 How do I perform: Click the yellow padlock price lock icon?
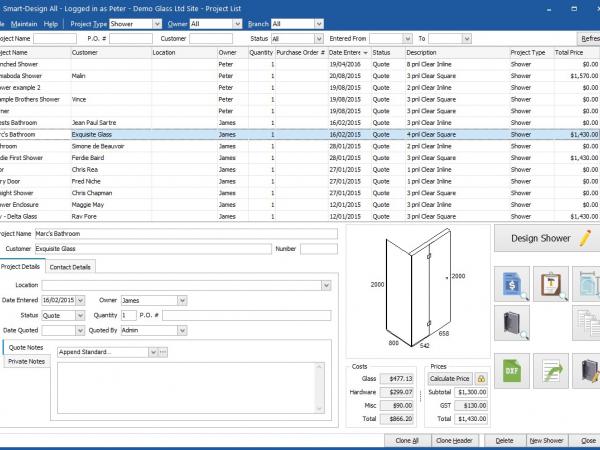point(481,378)
